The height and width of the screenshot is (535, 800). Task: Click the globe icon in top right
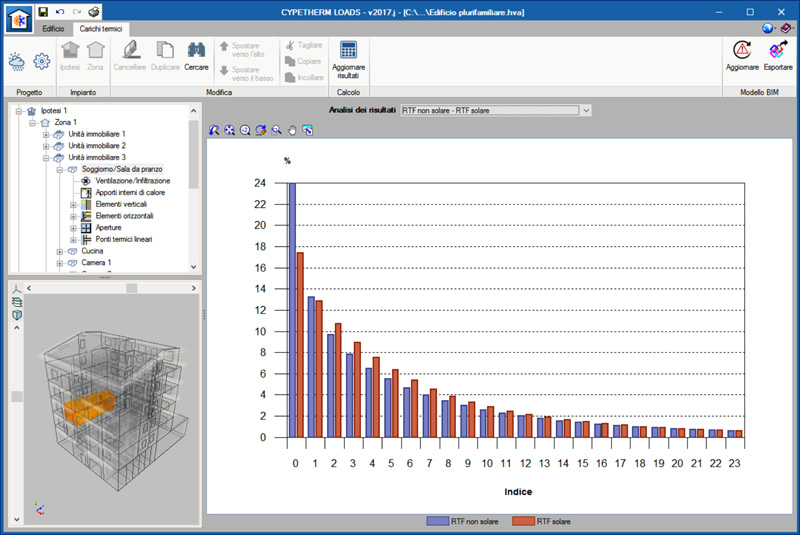tap(768, 29)
